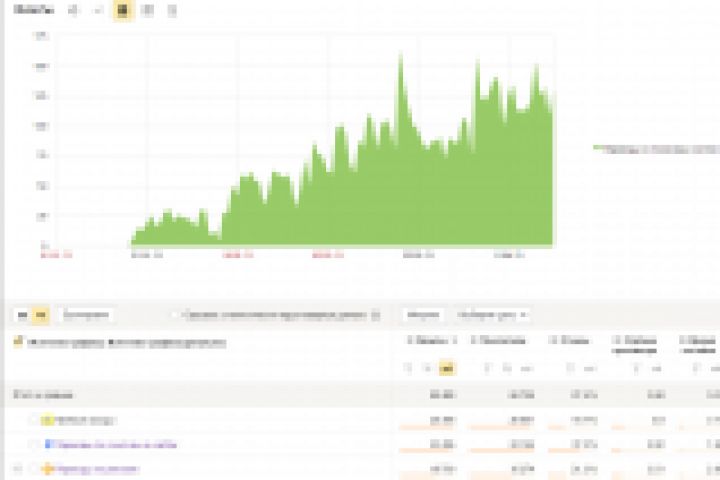Select the highlighted area chart type icon
Viewport: 720px width, 480px height.
[x=123, y=11]
